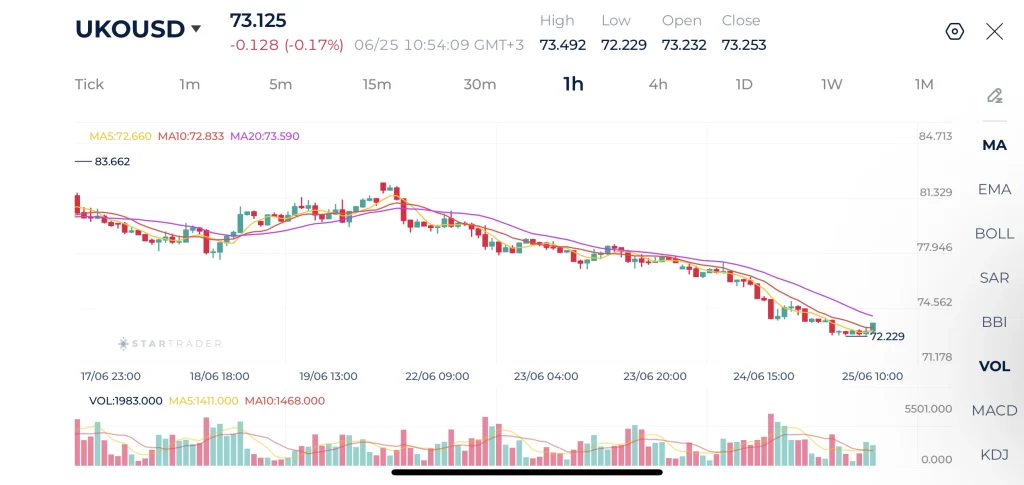Image resolution: width=1024 pixels, height=485 pixels.
Task: Toggle the MA indicator on the chart
Action: 994,146
